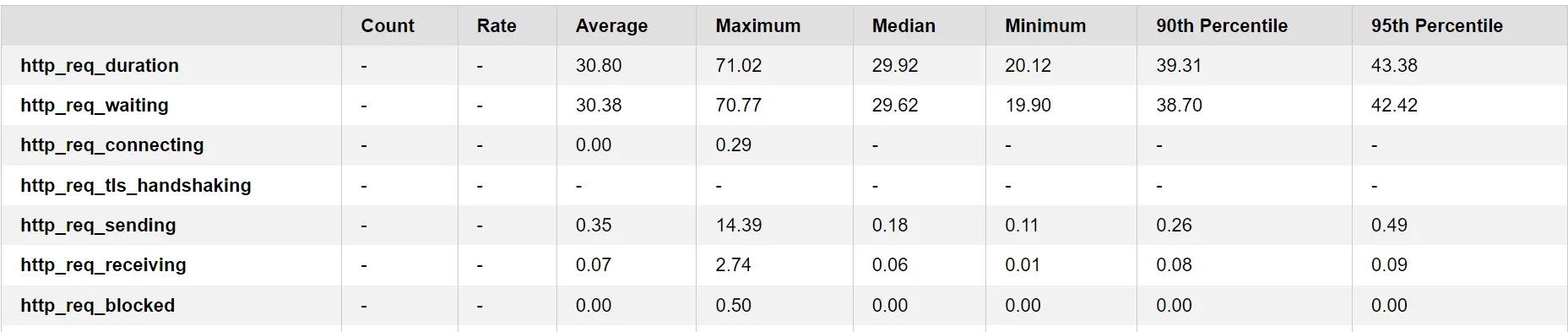Click the 90th Percentile column header
Screen dimensions: 1568x332
point(1222,26)
